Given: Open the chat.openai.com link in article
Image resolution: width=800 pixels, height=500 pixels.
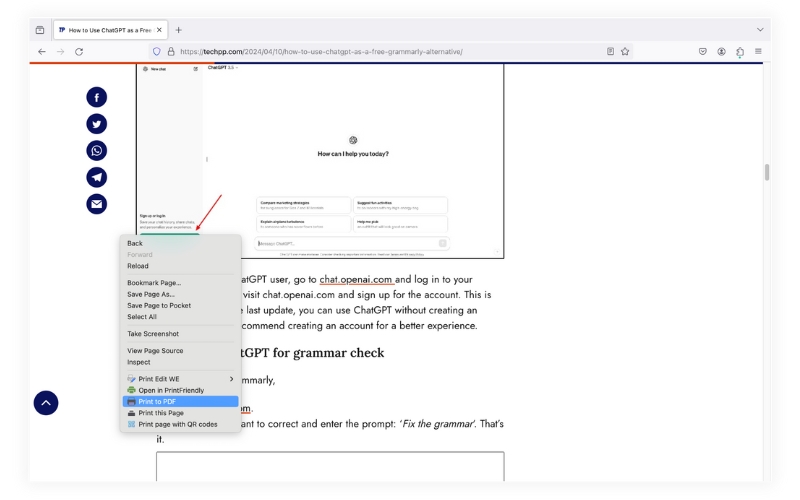Looking at the screenshot, I should (x=356, y=280).
